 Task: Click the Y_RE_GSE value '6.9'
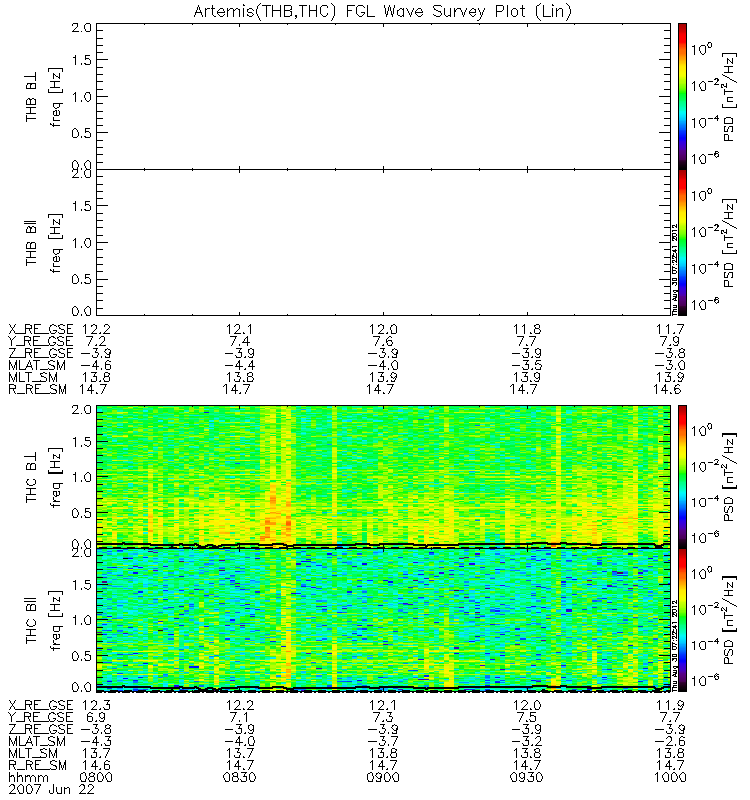(x=96, y=717)
